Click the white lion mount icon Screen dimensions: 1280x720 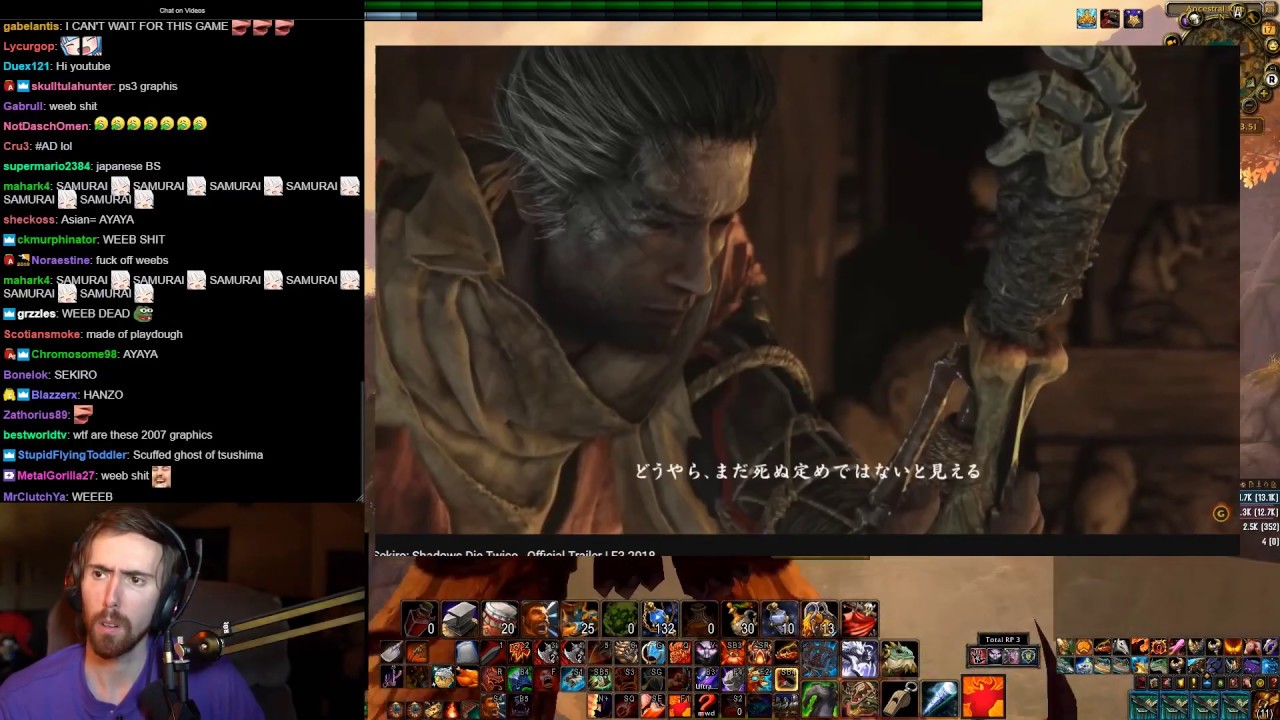pos(860,658)
